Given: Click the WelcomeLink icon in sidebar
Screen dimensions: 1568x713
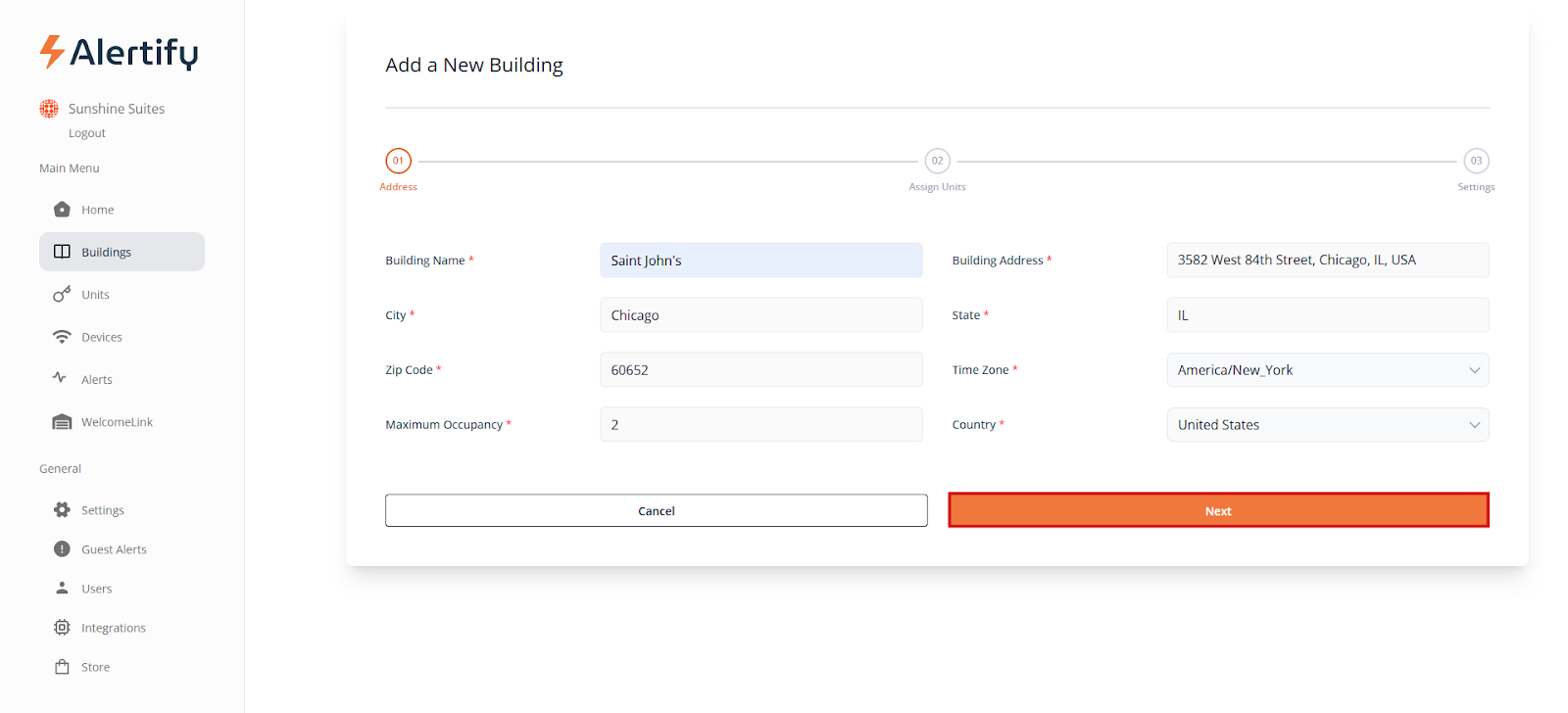Looking at the screenshot, I should click(x=62, y=422).
